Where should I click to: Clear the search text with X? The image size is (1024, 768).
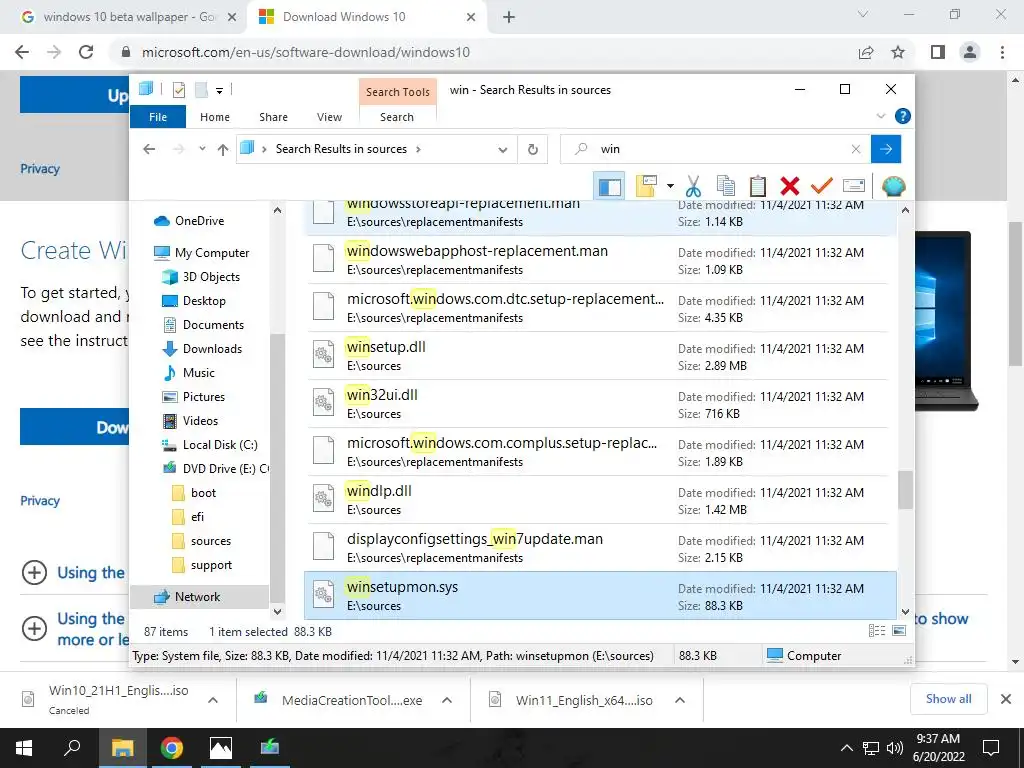[856, 150]
